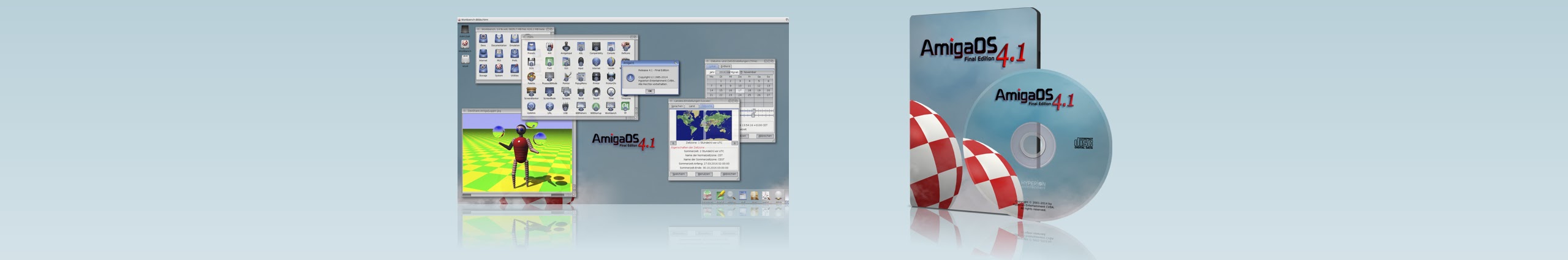Click Speichern in the Locale window
The height and width of the screenshot is (260, 1568).
pyautogui.click(x=679, y=174)
